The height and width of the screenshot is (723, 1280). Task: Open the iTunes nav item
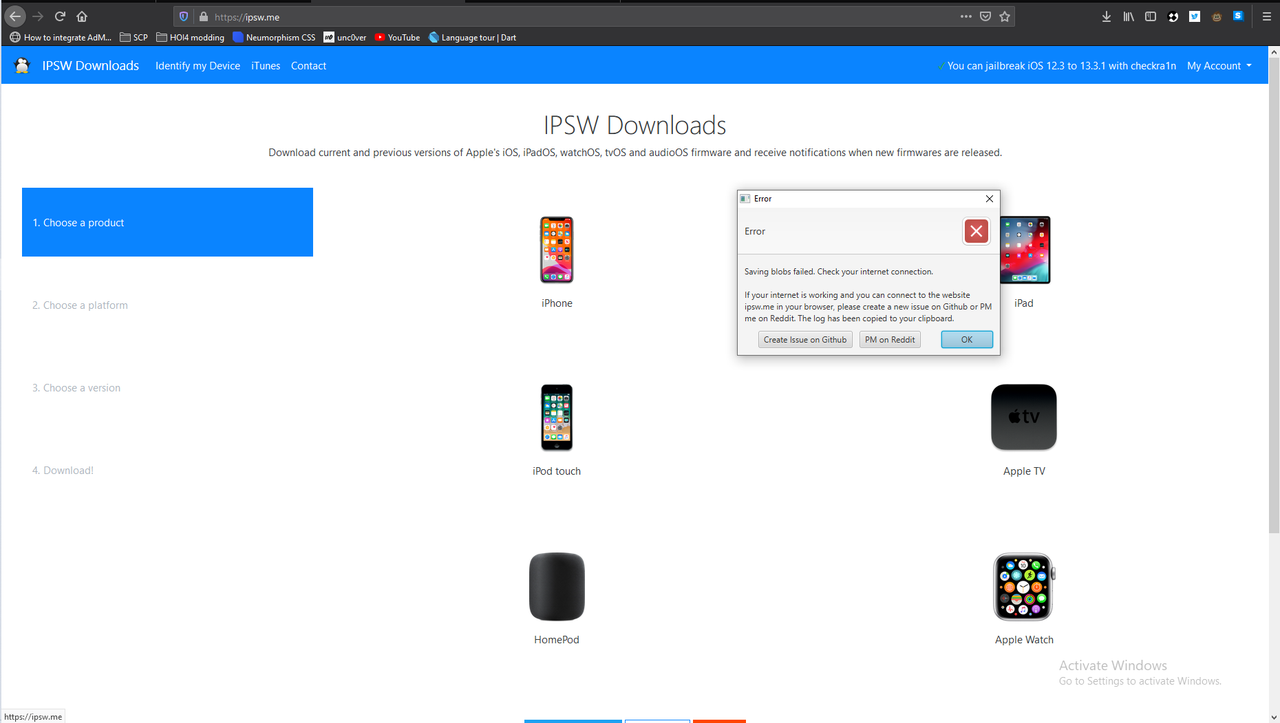pyautogui.click(x=266, y=66)
